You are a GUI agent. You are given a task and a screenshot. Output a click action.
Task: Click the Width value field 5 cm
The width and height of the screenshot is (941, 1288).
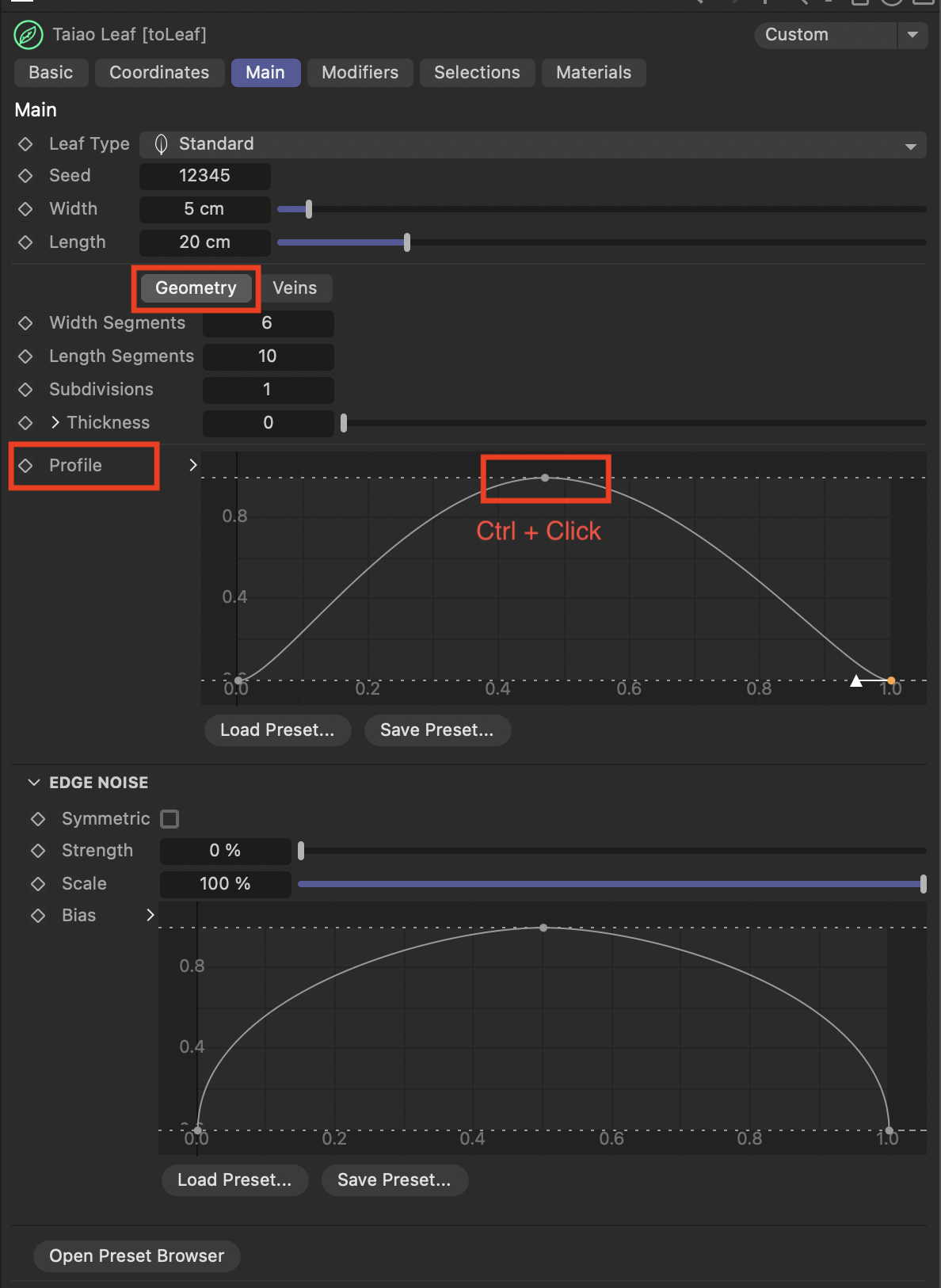[x=205, y=209]
